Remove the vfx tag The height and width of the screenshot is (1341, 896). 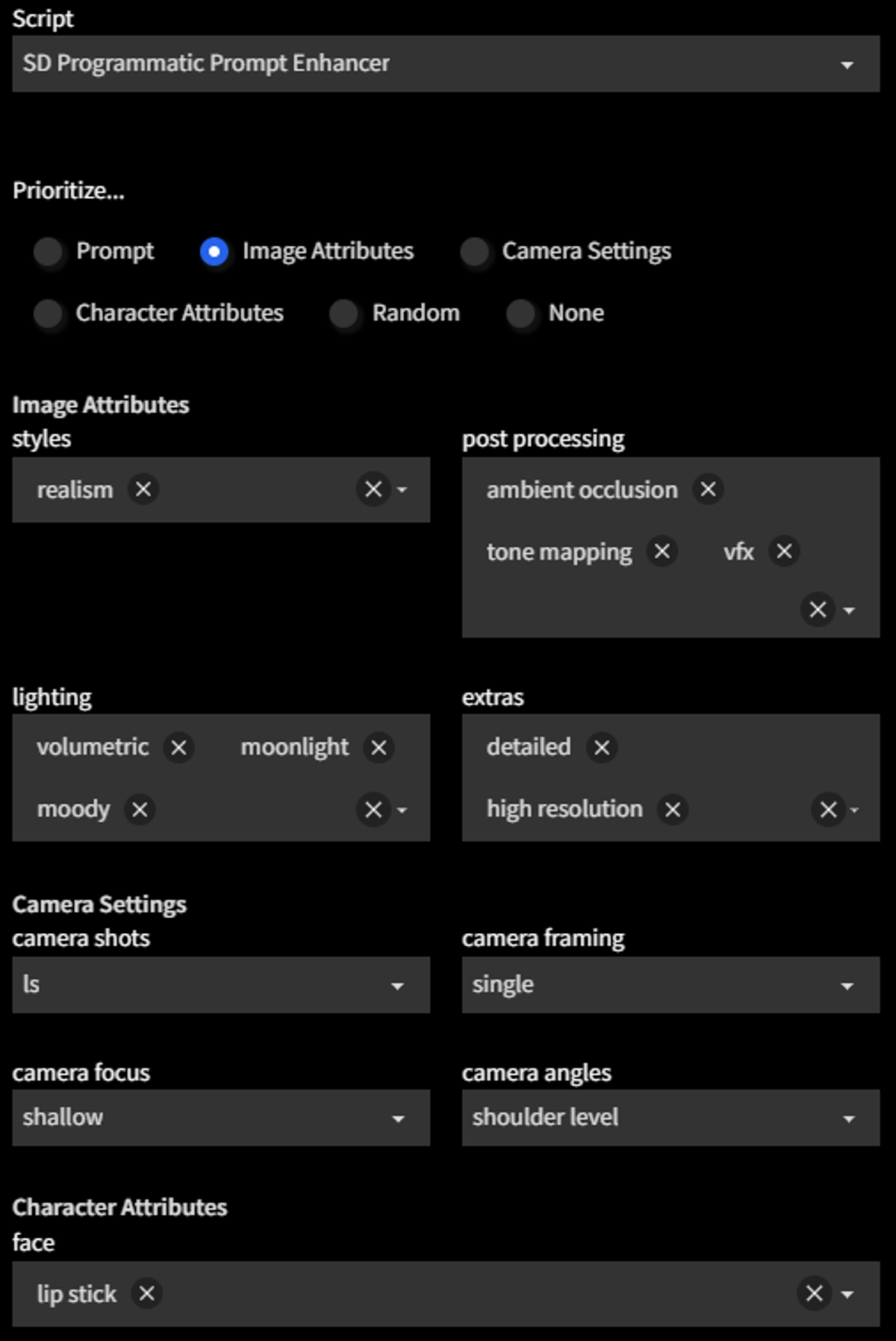pyautogui.click(x=785, y=551)
